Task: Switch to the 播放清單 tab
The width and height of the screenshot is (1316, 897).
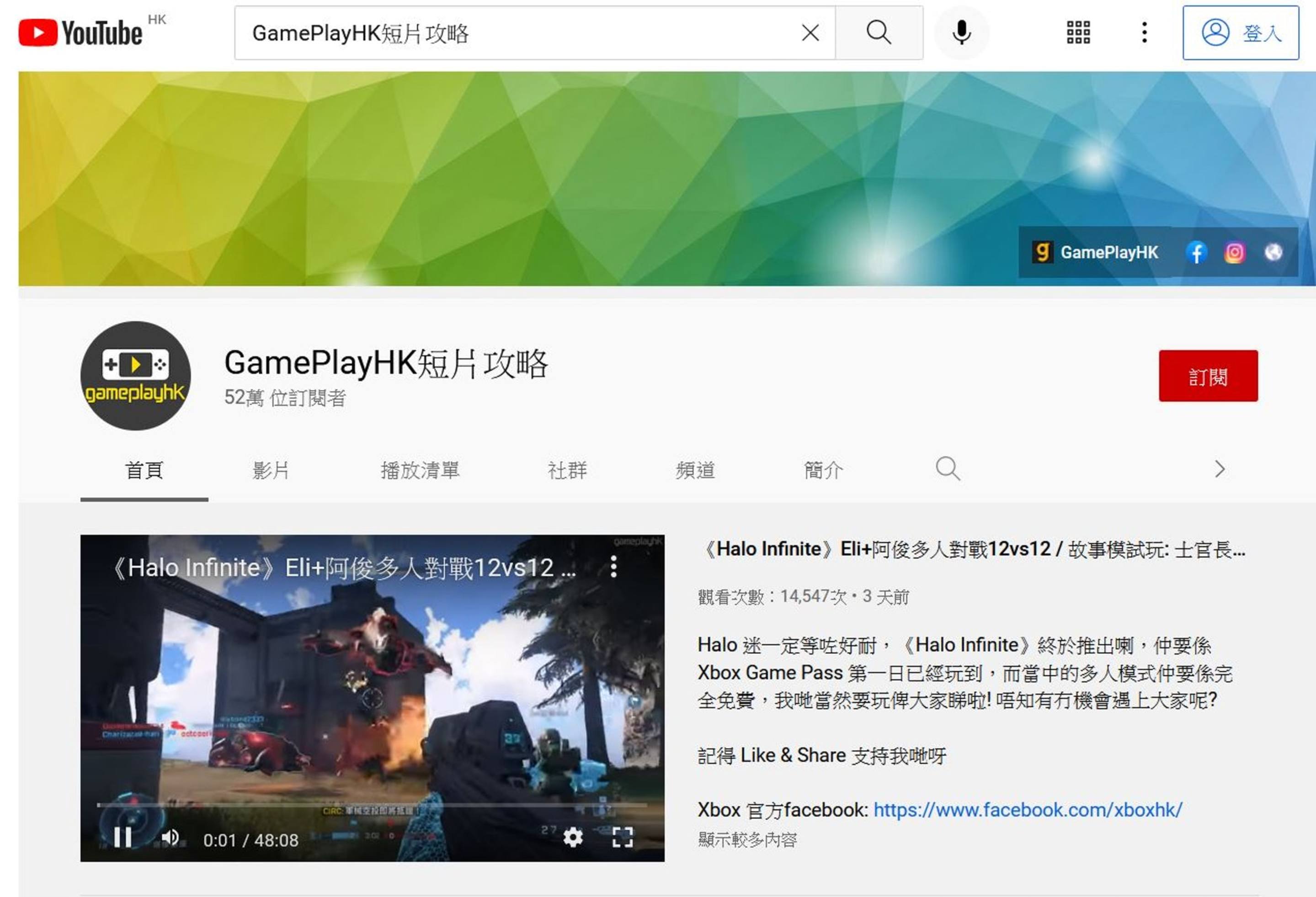Action: point(420,470)
